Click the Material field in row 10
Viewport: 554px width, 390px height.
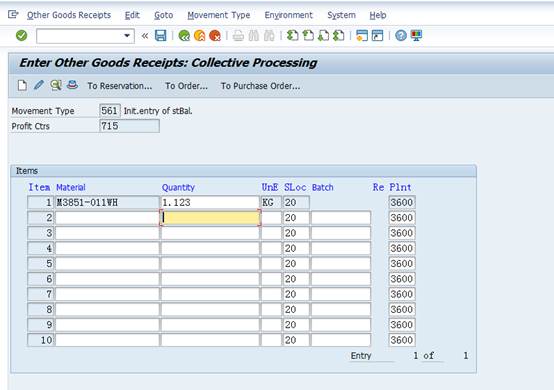[x=107, y=340]
